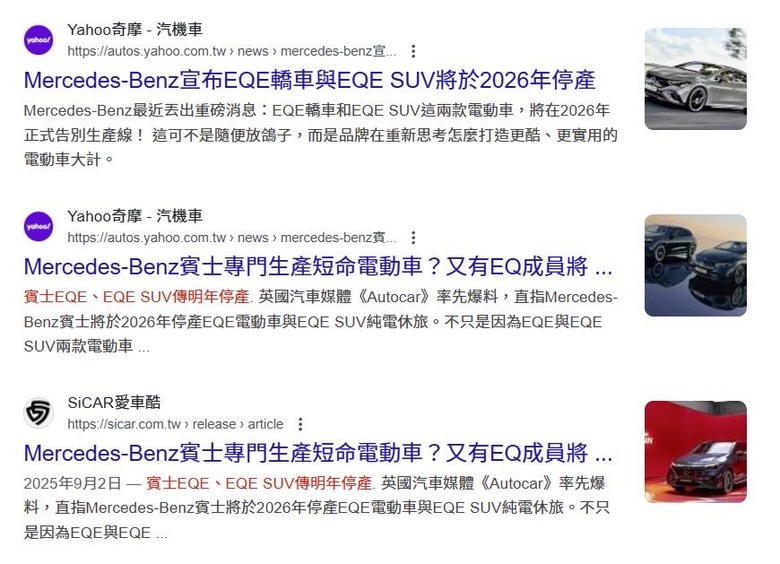This screenshot has height=564, width=780.
Task: Click the SiCAR site logo icon
Action: point(38,413)
